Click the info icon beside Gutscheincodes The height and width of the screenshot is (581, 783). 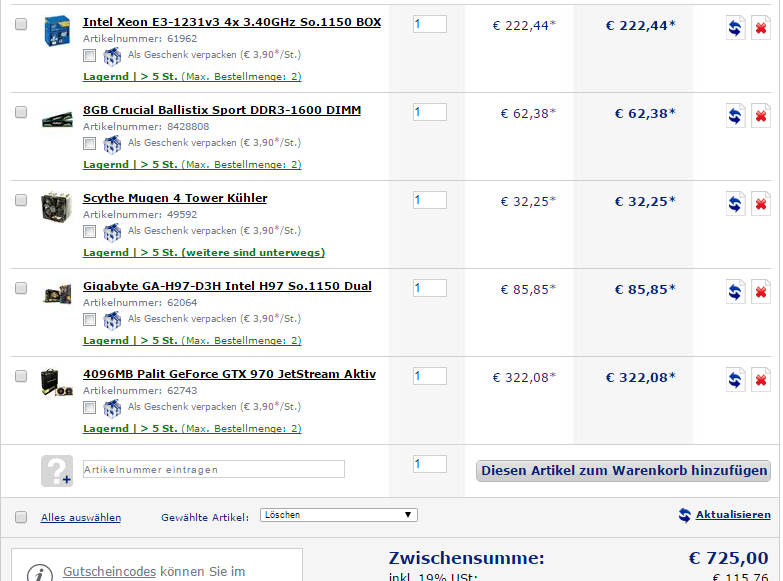[40, 574]
